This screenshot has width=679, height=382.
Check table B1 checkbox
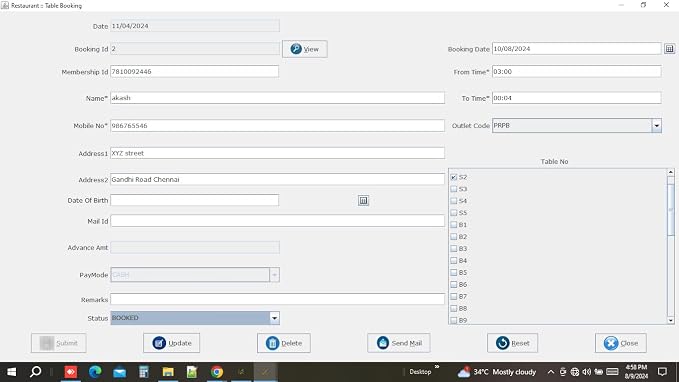454,225
